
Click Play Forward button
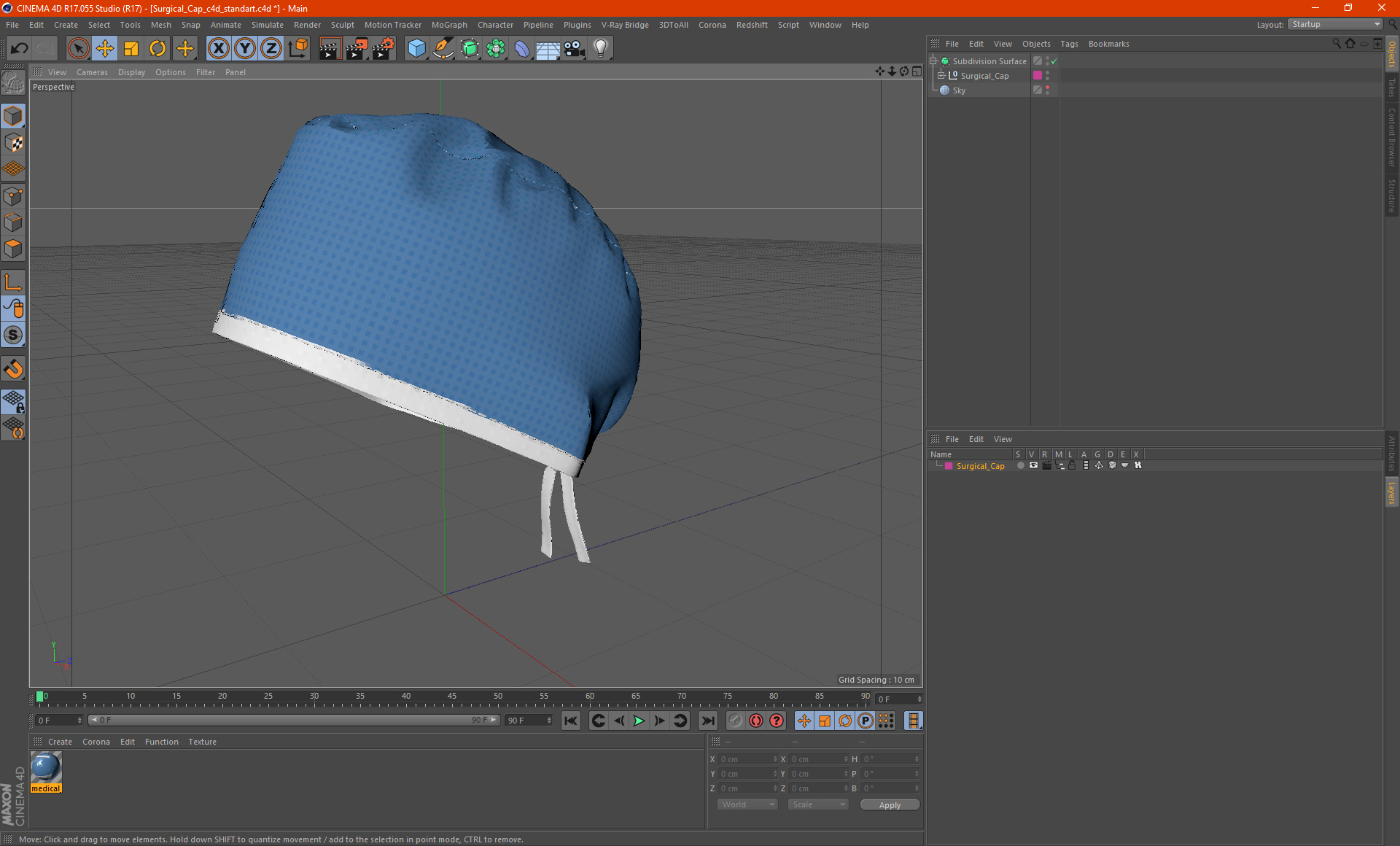(x=639, y=721)
